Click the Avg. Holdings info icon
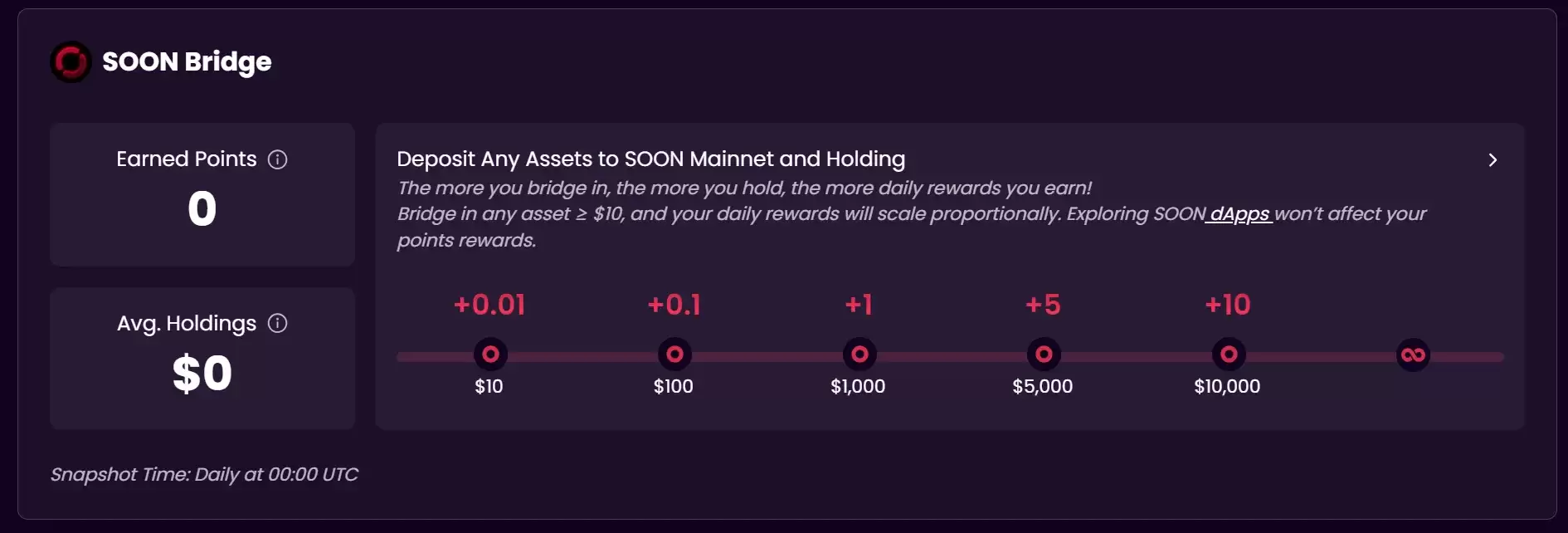 [277, 324]
